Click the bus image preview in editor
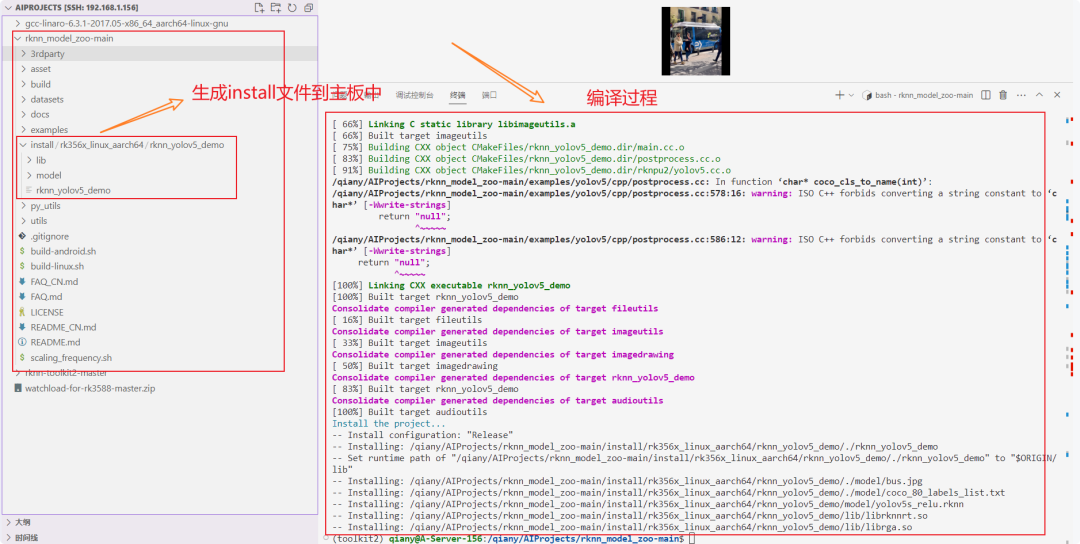This screenshot has height=544, width=1080. (696, 41)
